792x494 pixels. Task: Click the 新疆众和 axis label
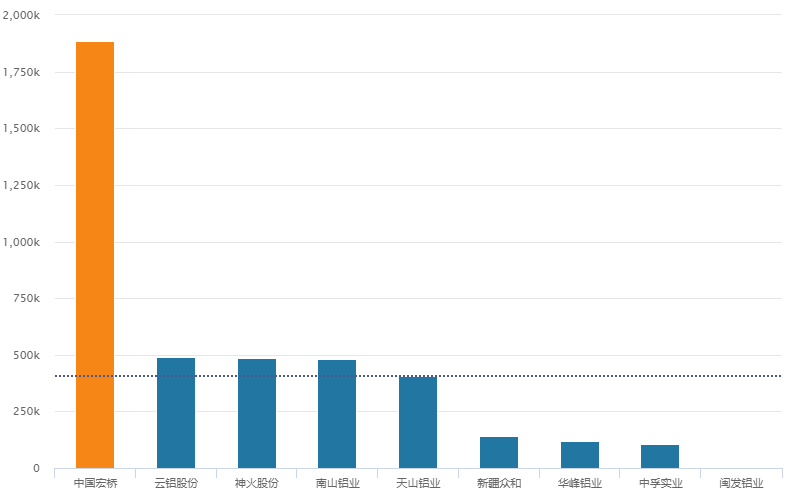(x=499, y=483)
